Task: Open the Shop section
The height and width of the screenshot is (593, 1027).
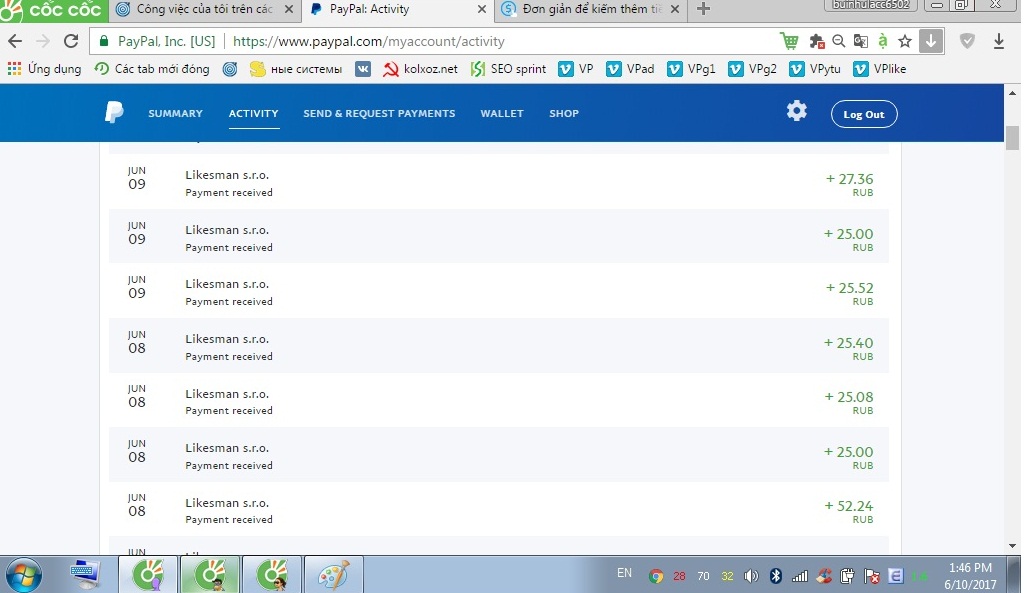Action: coord(564,113)
